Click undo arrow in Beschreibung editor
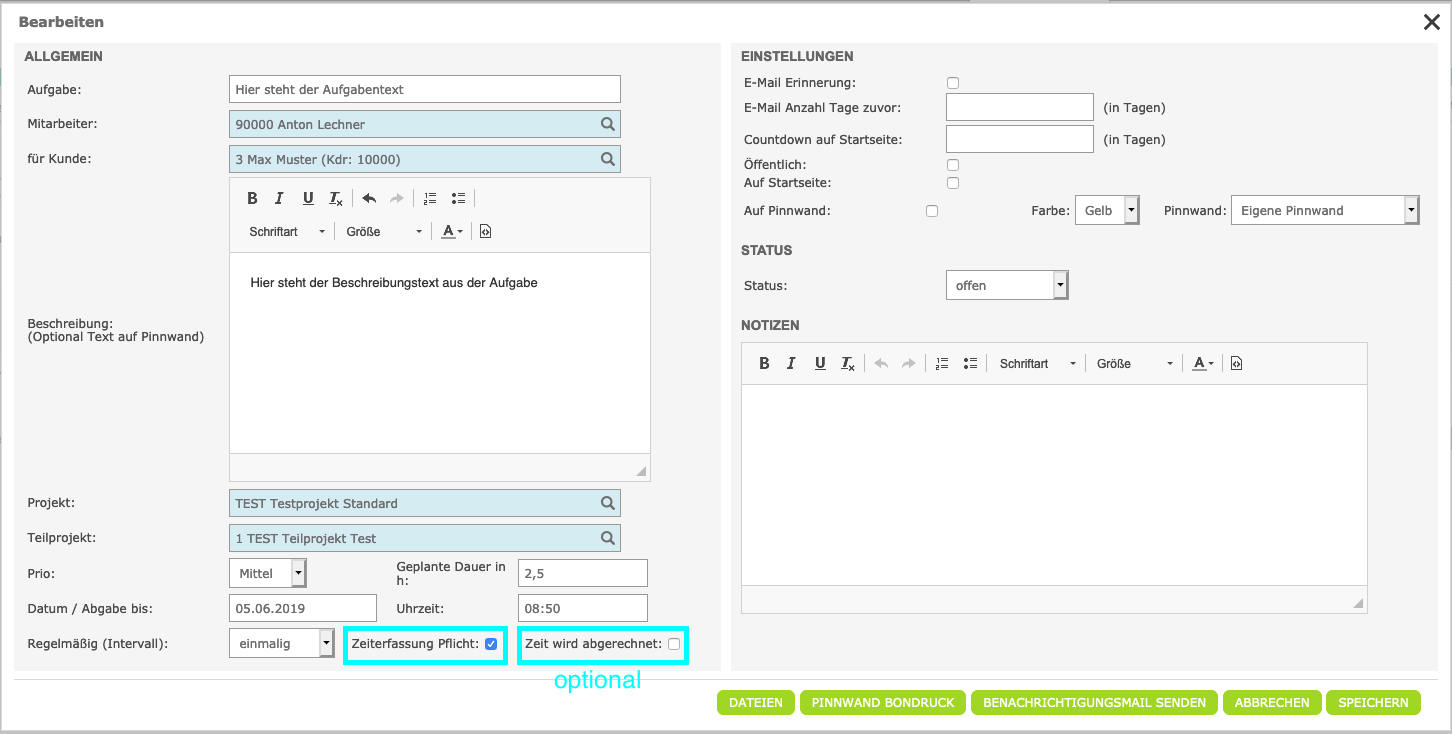 [369, 198]
